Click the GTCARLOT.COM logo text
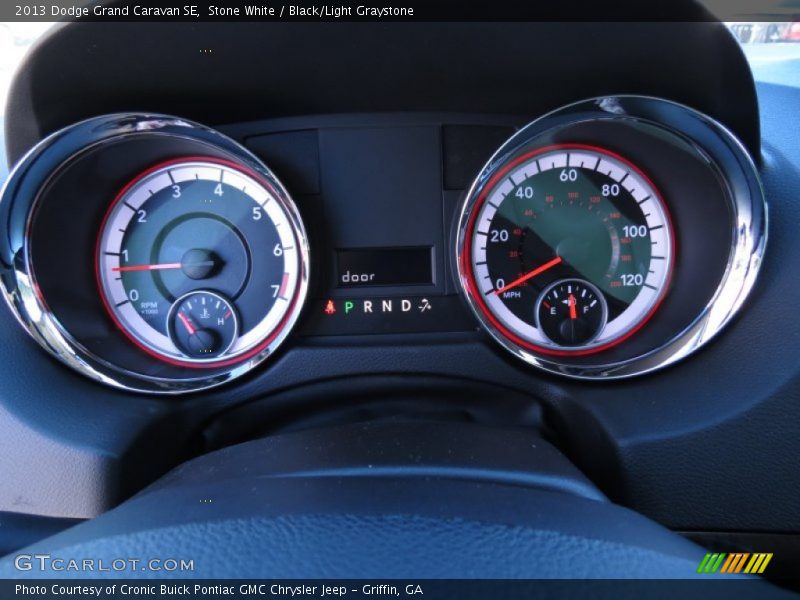800x600 pixels. [x=104, y=564]
